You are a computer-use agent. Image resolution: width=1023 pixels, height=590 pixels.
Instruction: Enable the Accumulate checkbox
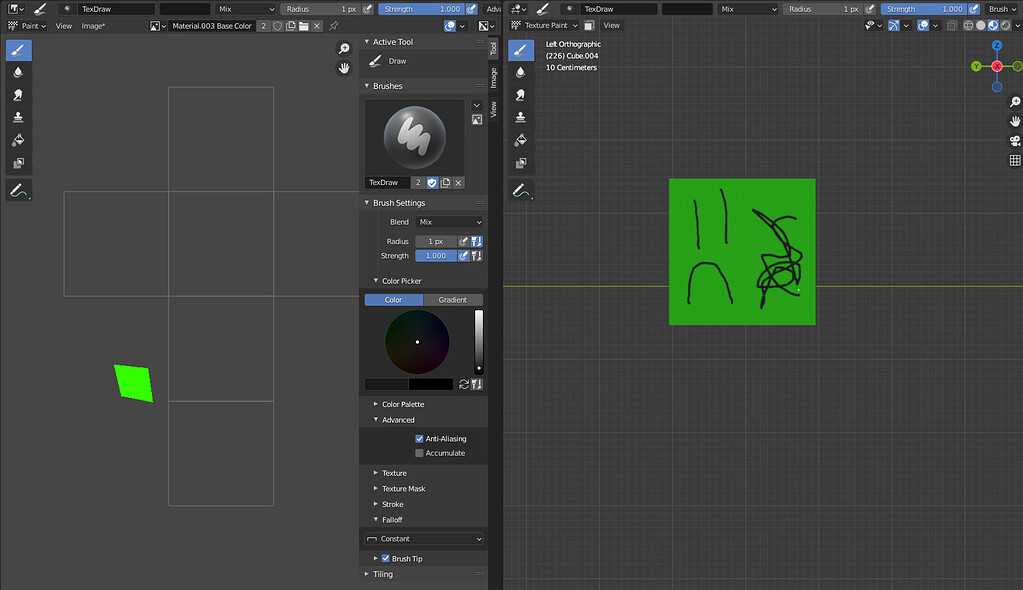coord(419,452)
